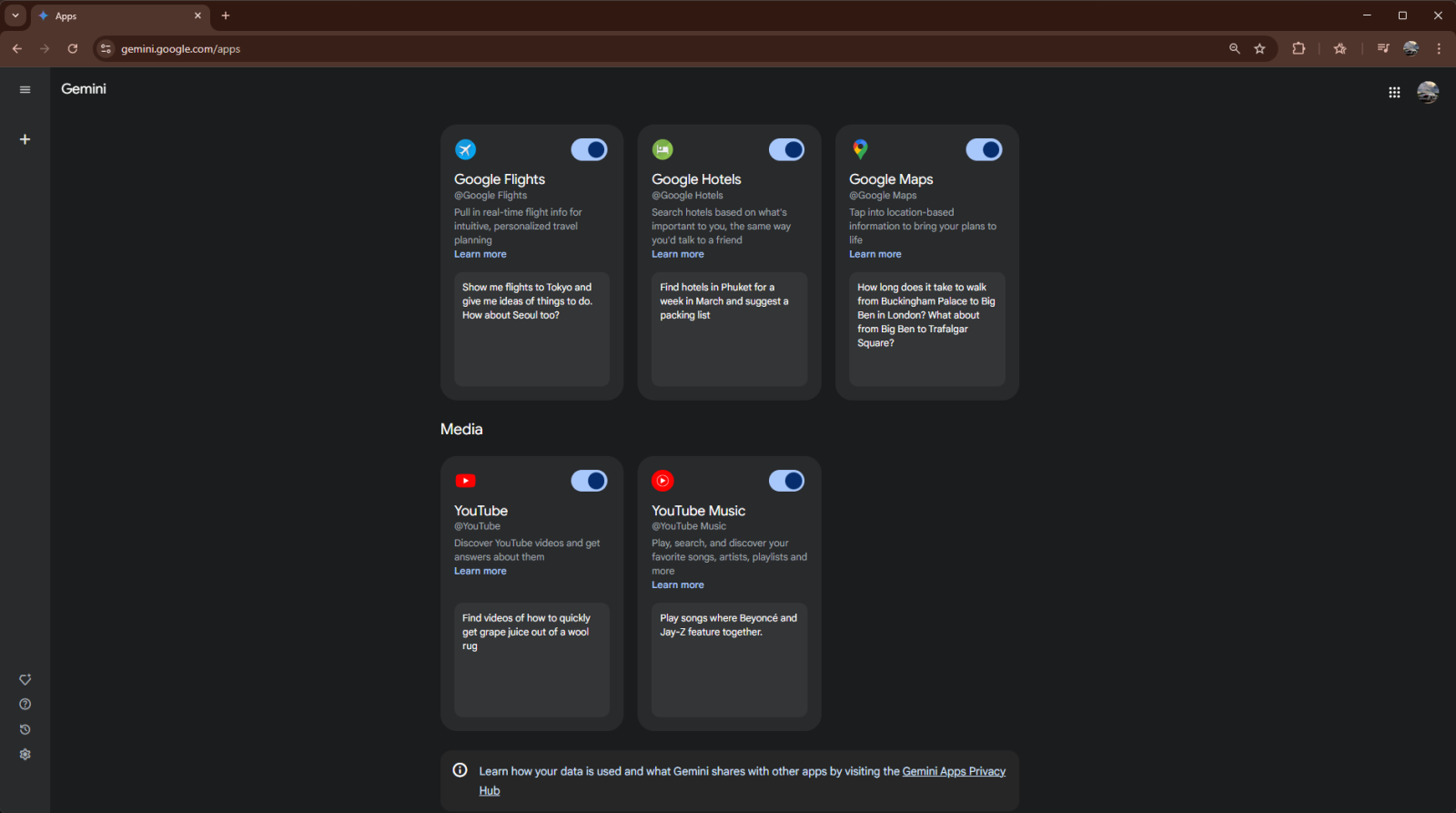Select the Beyoncé and Jay-Z songs prompt
Image resolution: width=1456 pixels, height=813 pixels.
pyautogui.click(x=729, y=659)
